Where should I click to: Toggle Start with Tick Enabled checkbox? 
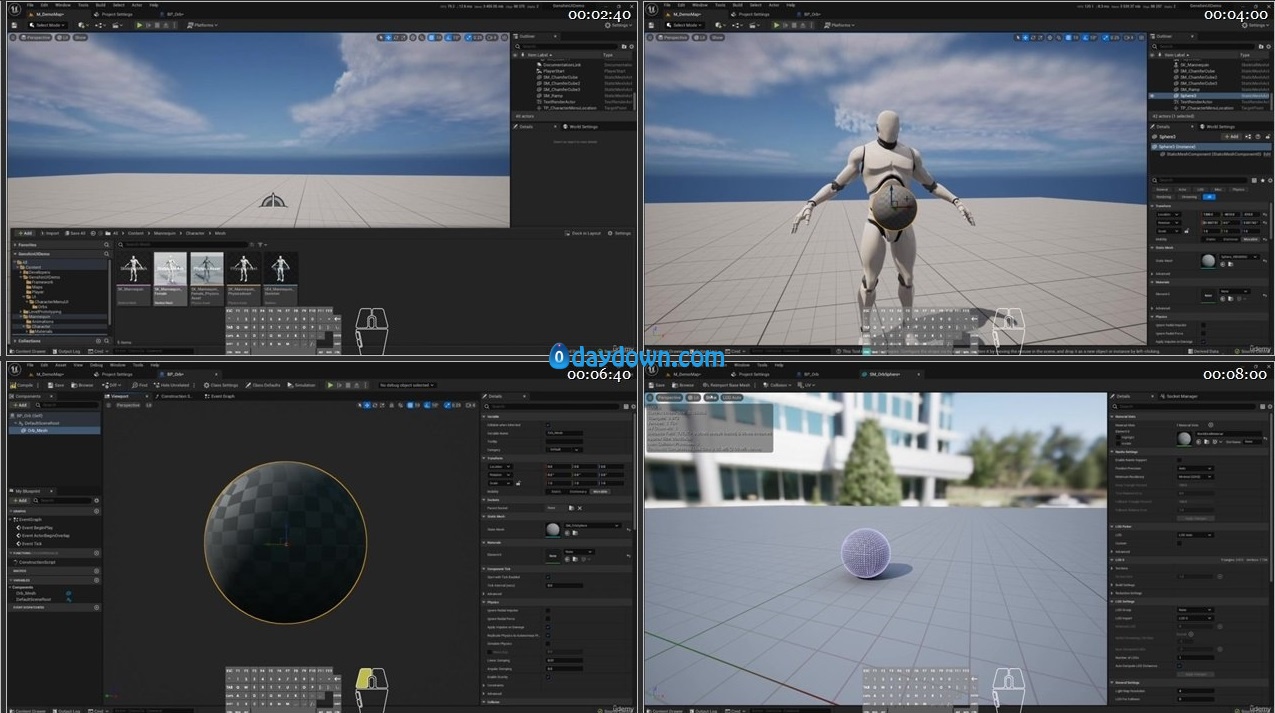[548, 577]
